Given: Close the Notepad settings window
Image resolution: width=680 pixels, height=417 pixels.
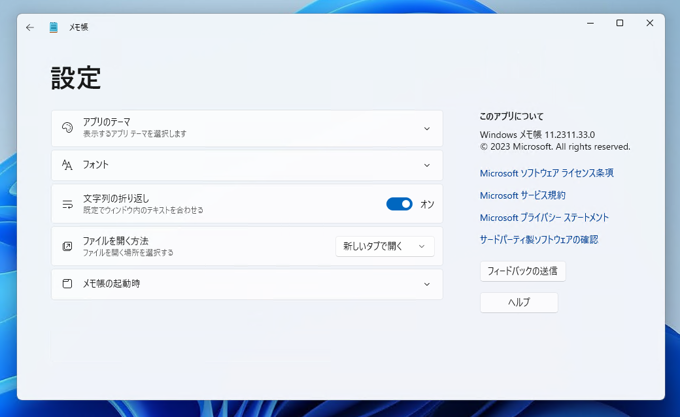Looking at the screenshot, I should (650, 23).
